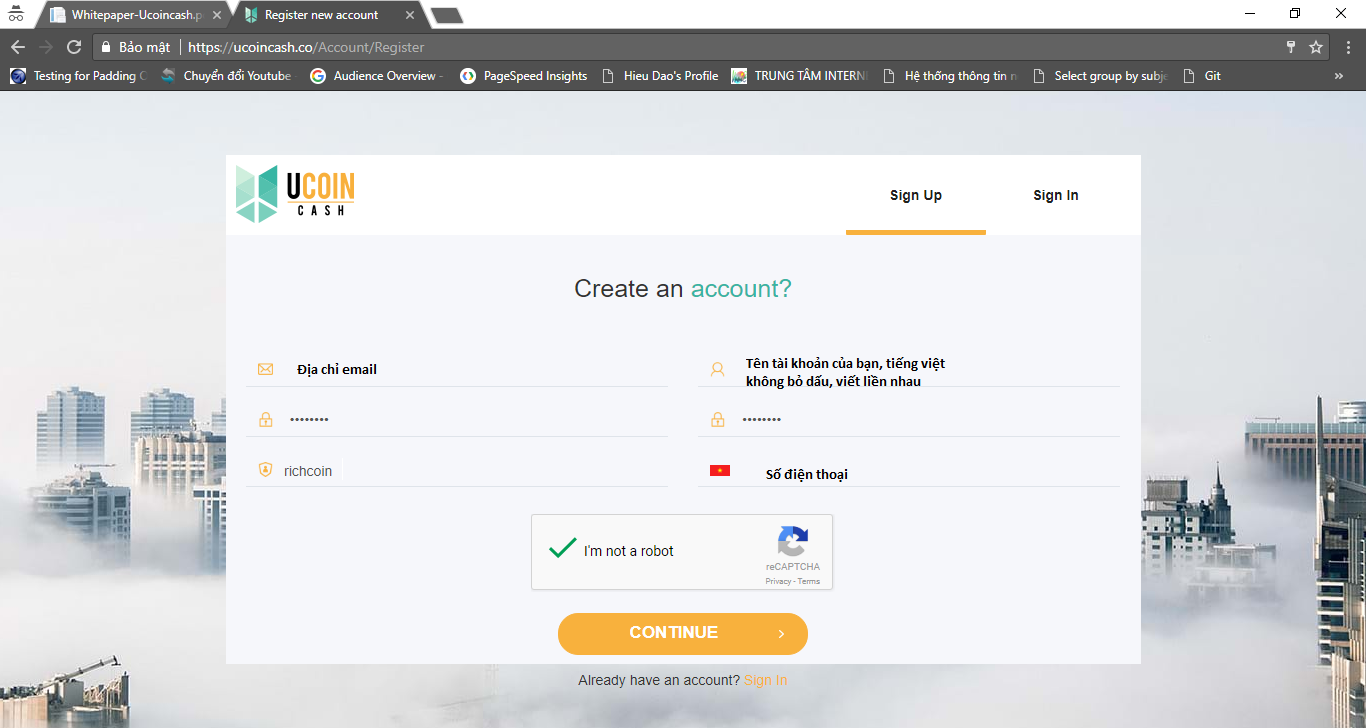The image size is (1366, 728).
Task: Click the Ucoin Cash logo
Action: pos(295,194)
